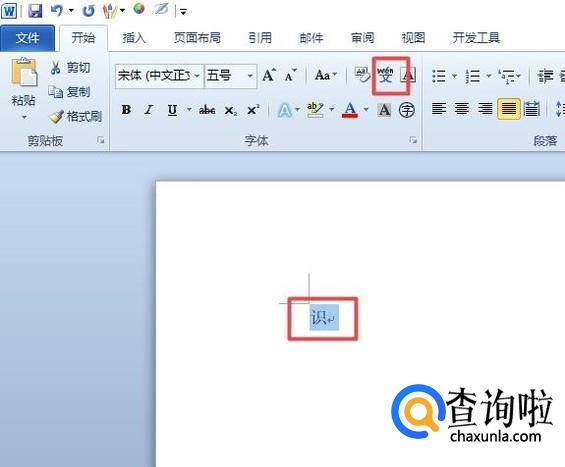Viewport: 565px width, 467px height.
Task: Open the Phonetic Guide (wén) tool
Action: click(x=385, y=75)
